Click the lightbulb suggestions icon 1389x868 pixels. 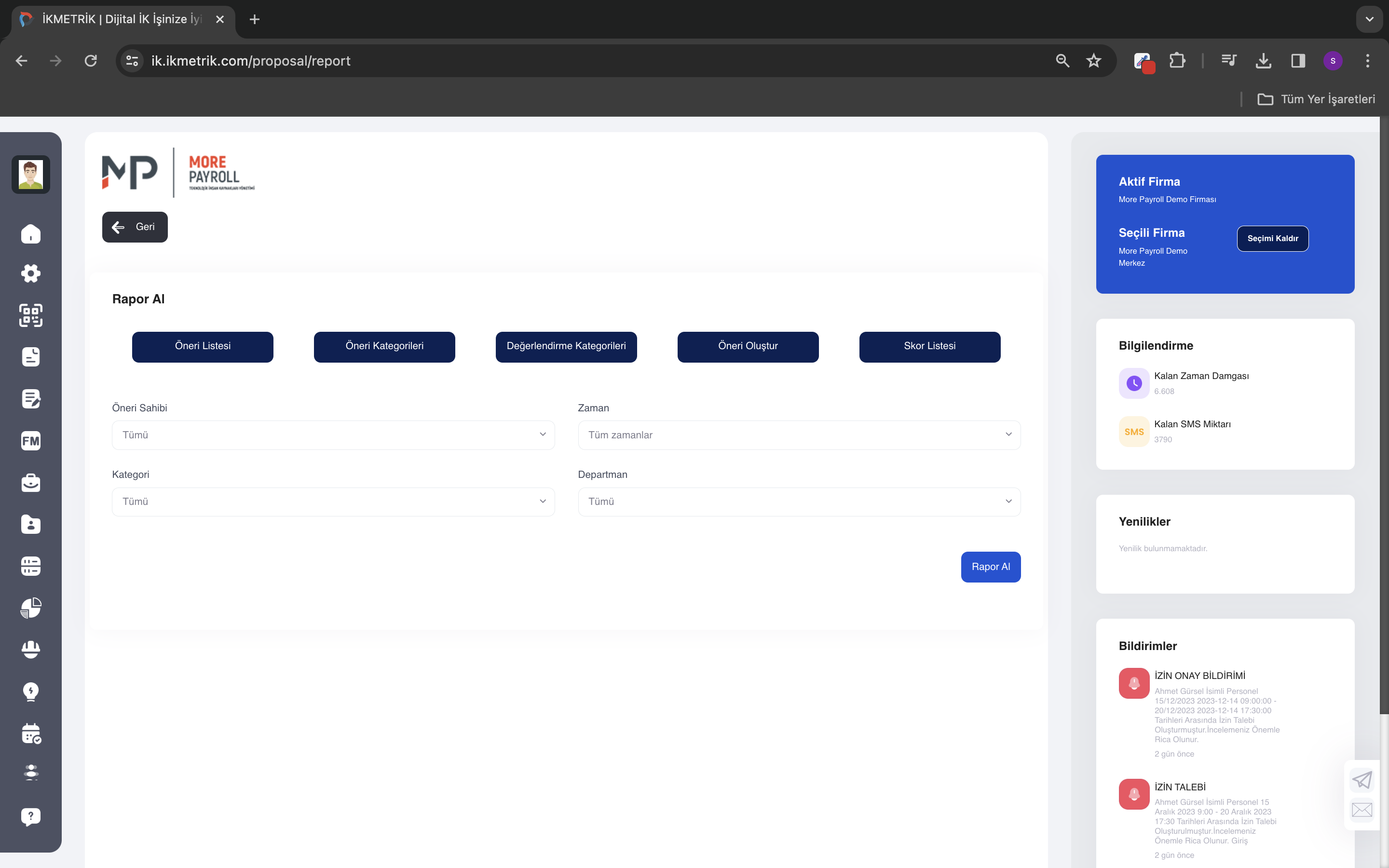coord(30,692)
